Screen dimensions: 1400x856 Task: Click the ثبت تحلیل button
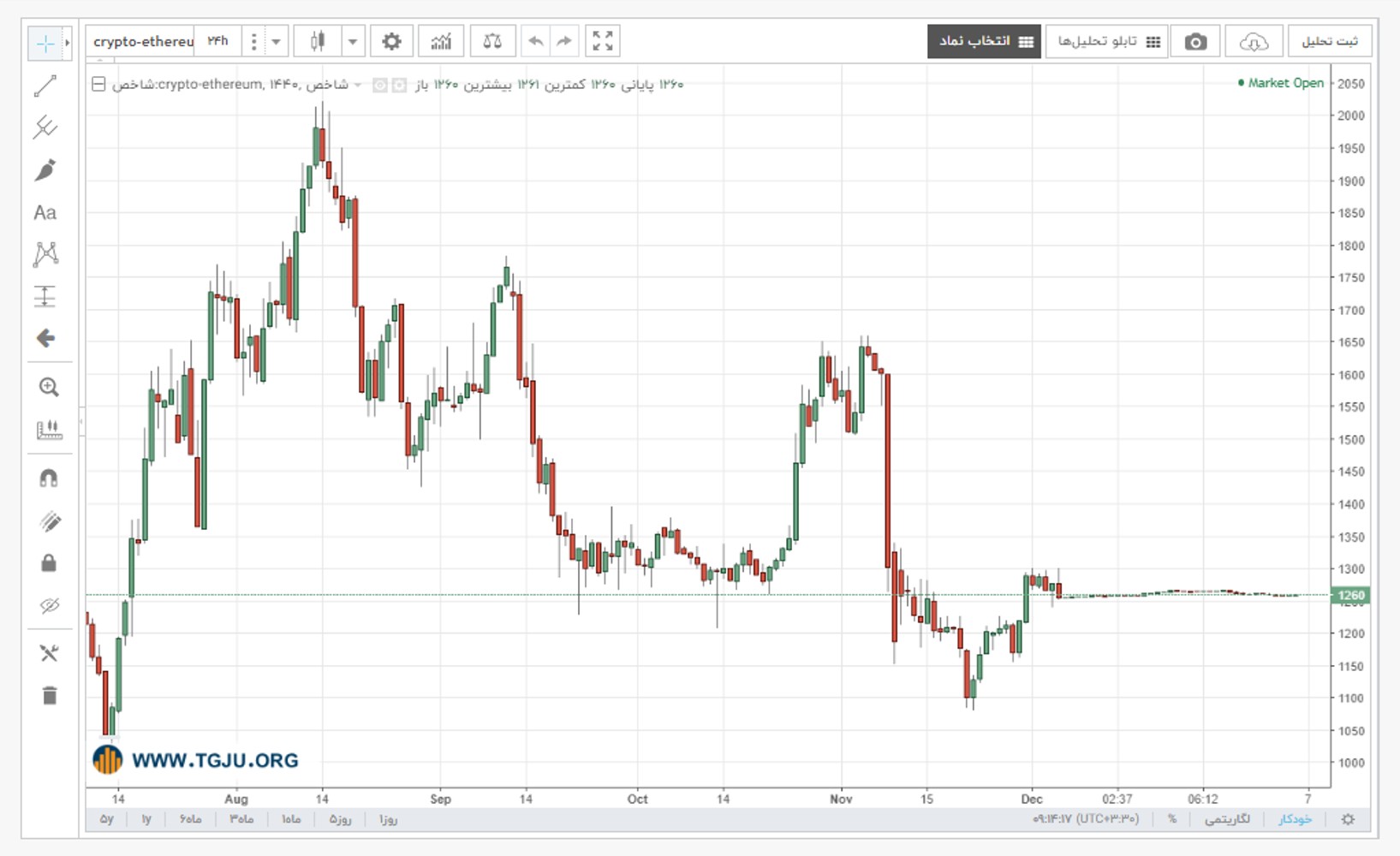[1329, 41]
